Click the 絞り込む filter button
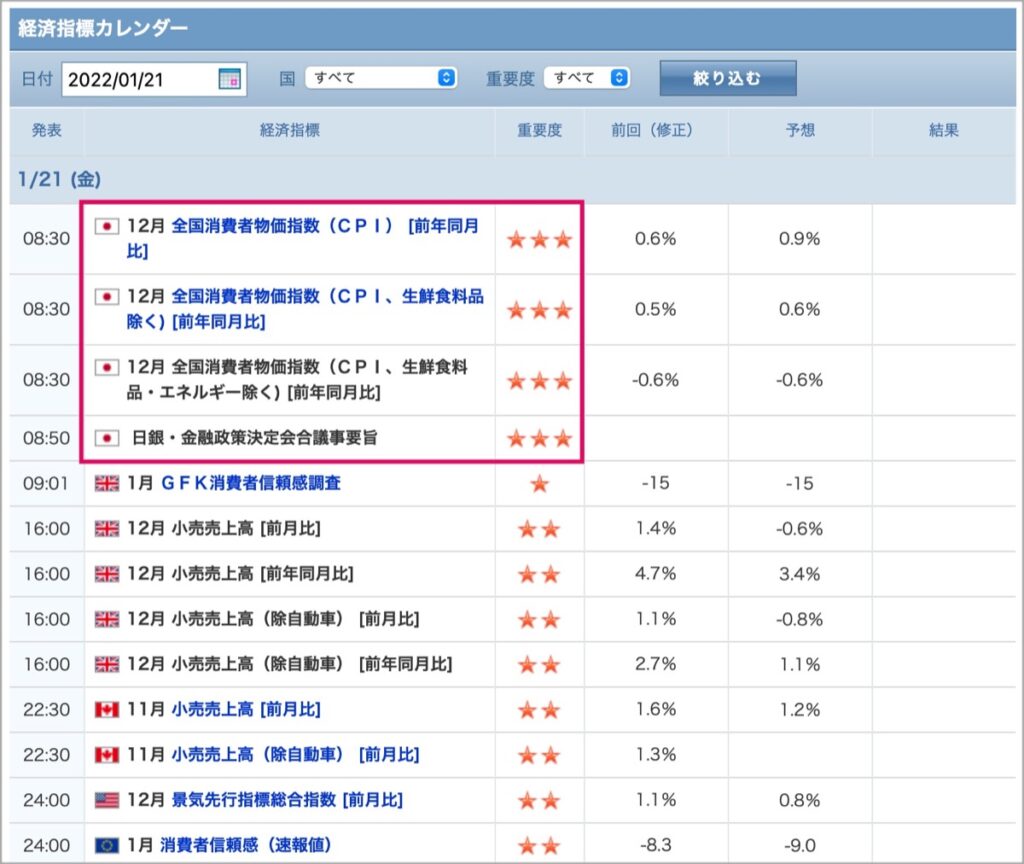 click(728, 78)
